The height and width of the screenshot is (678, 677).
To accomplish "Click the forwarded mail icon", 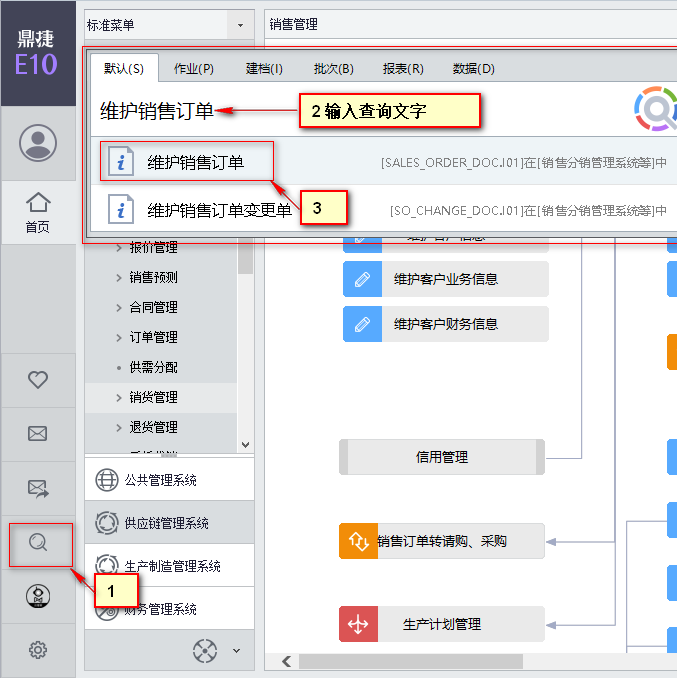I will tap(38, 488).
